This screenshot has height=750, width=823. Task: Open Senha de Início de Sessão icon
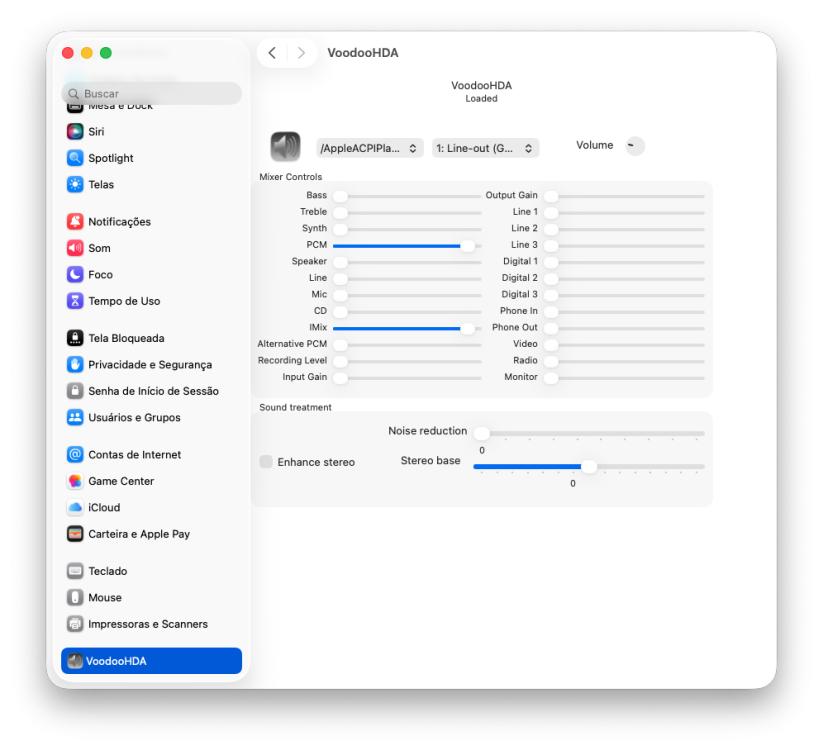[x=75, y=390]
